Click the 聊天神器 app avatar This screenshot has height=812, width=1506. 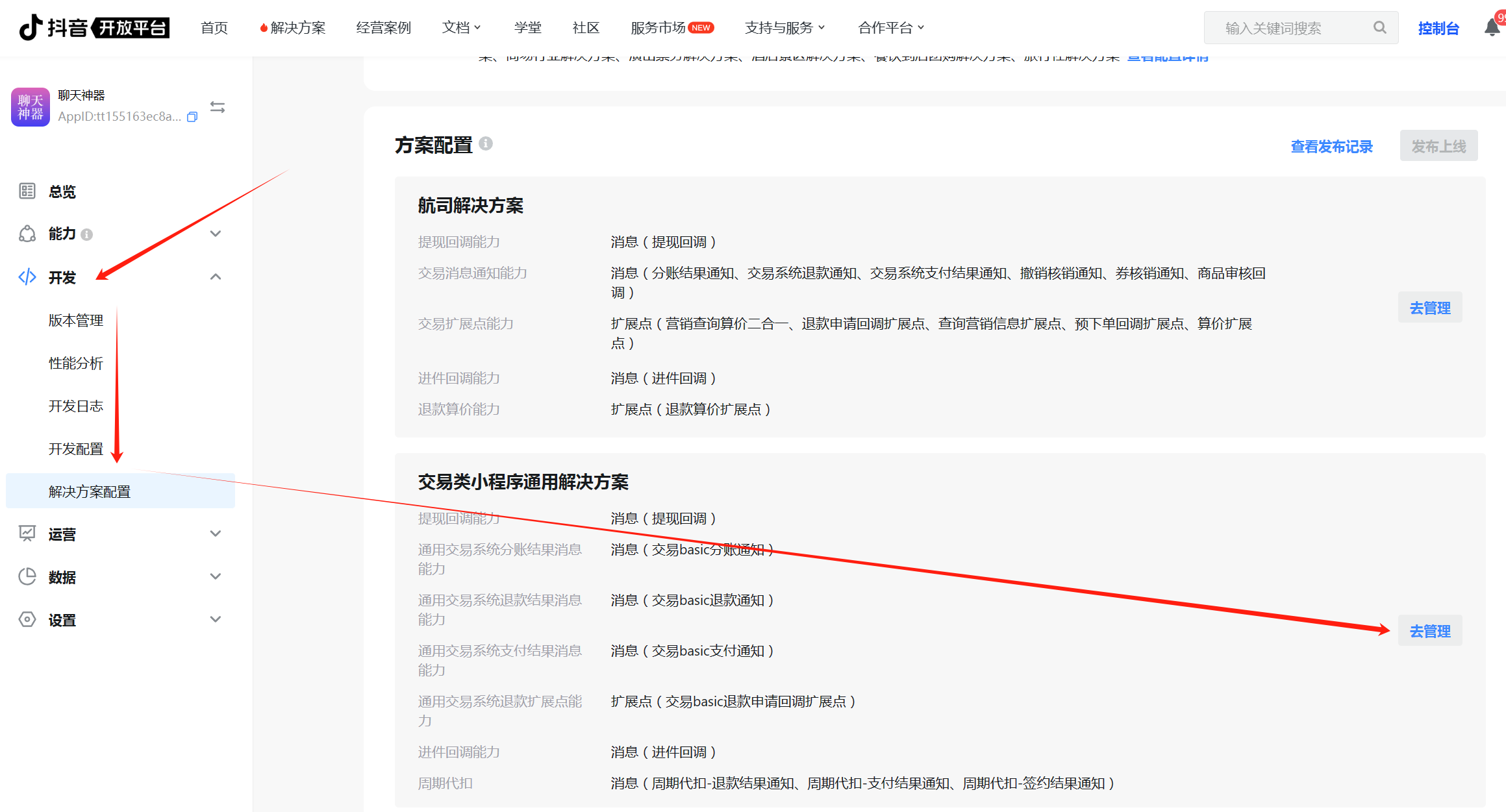(x=30, y=107)
